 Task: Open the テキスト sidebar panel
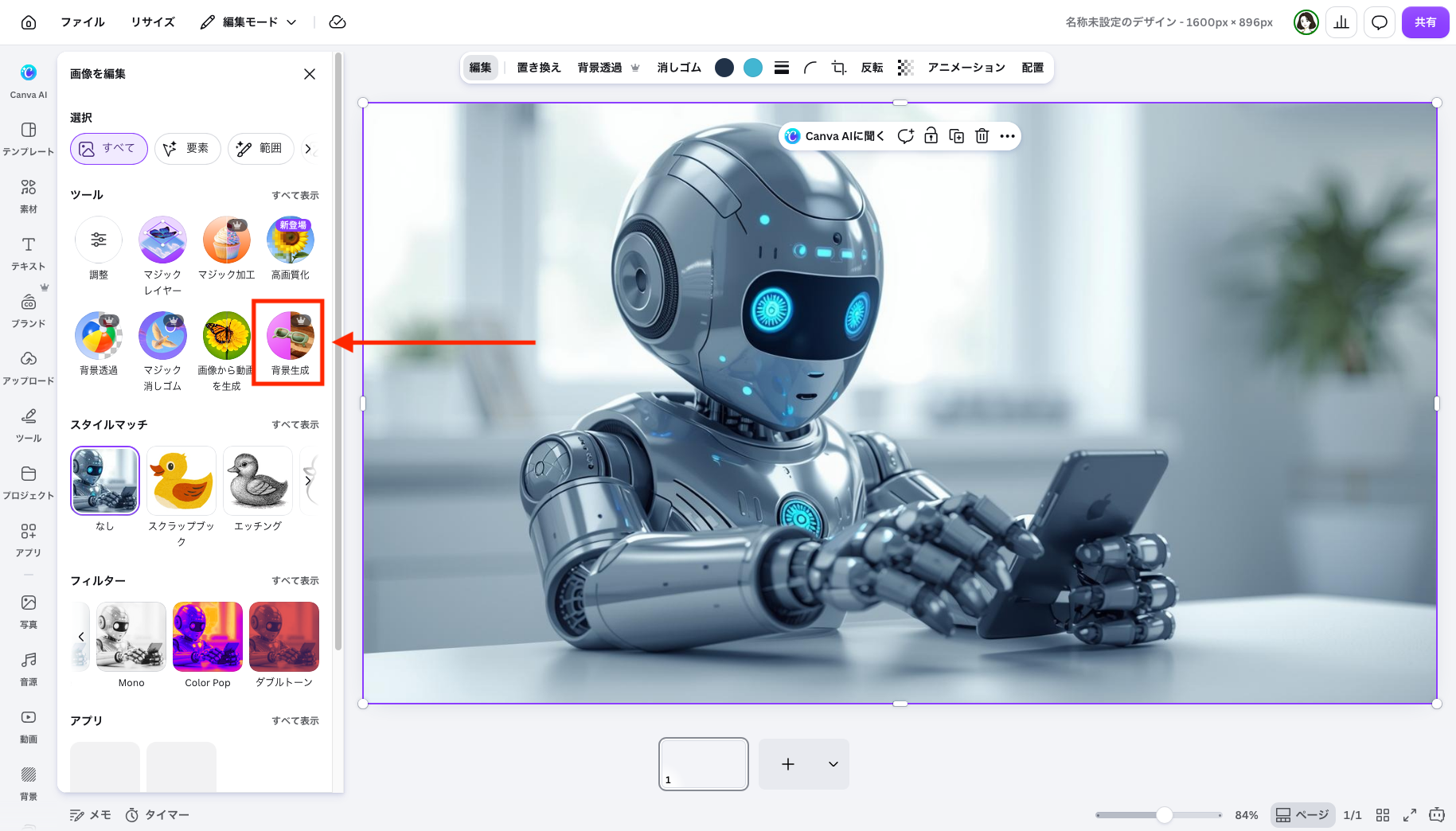coord(29,253)
